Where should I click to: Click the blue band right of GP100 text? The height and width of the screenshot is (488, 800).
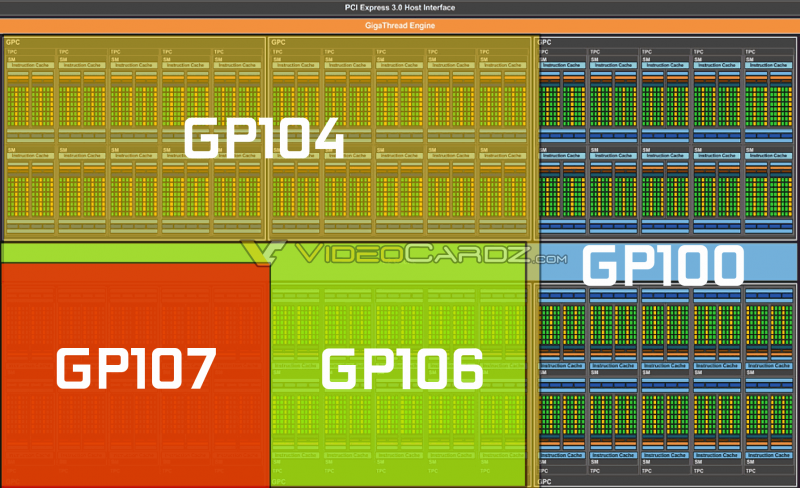coord(770,265)
